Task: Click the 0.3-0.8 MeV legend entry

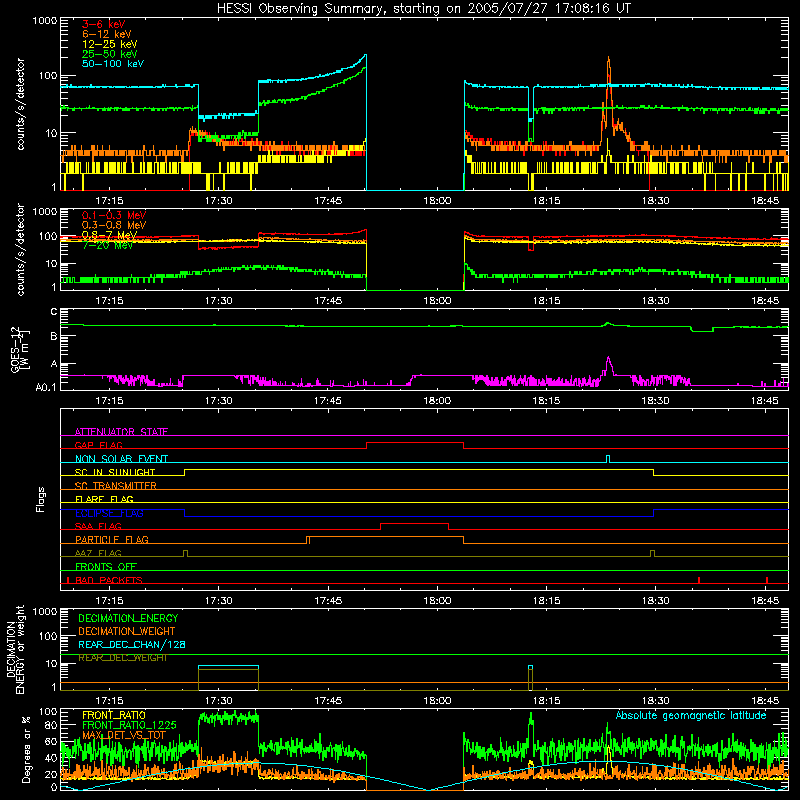Action: coord(114,225)
